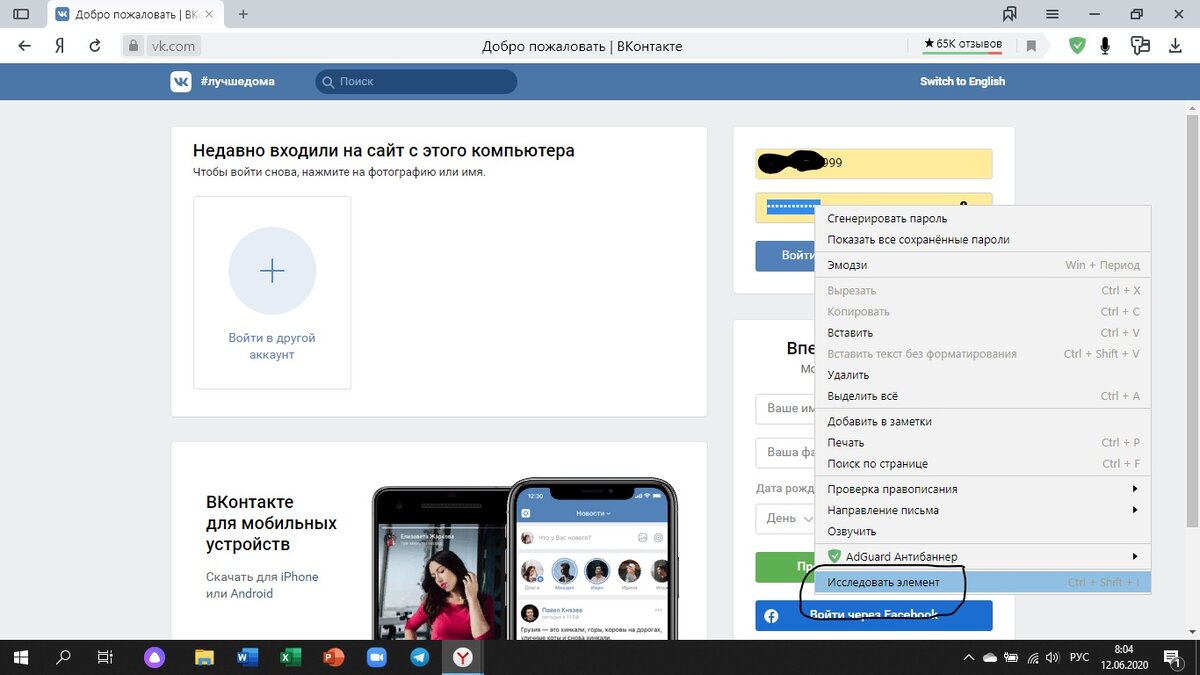Switch to English language link
The height and width of the screenshot is (675, 1200).
click(x=962, y=81)
